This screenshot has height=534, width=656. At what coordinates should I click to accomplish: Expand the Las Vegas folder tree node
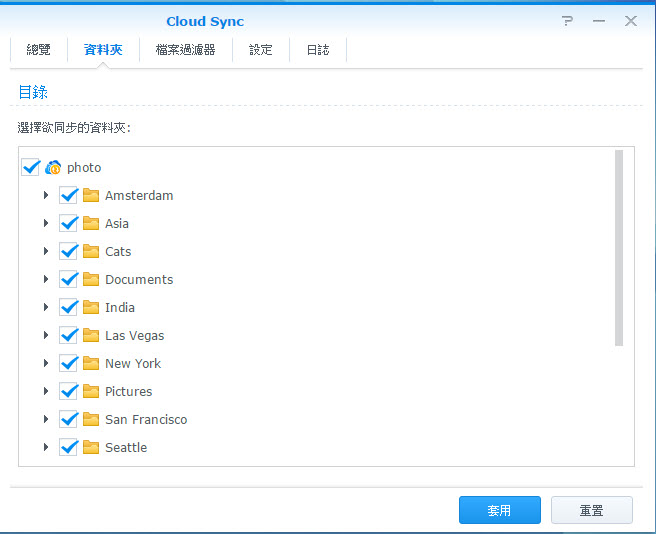click(x=46, y=336)
